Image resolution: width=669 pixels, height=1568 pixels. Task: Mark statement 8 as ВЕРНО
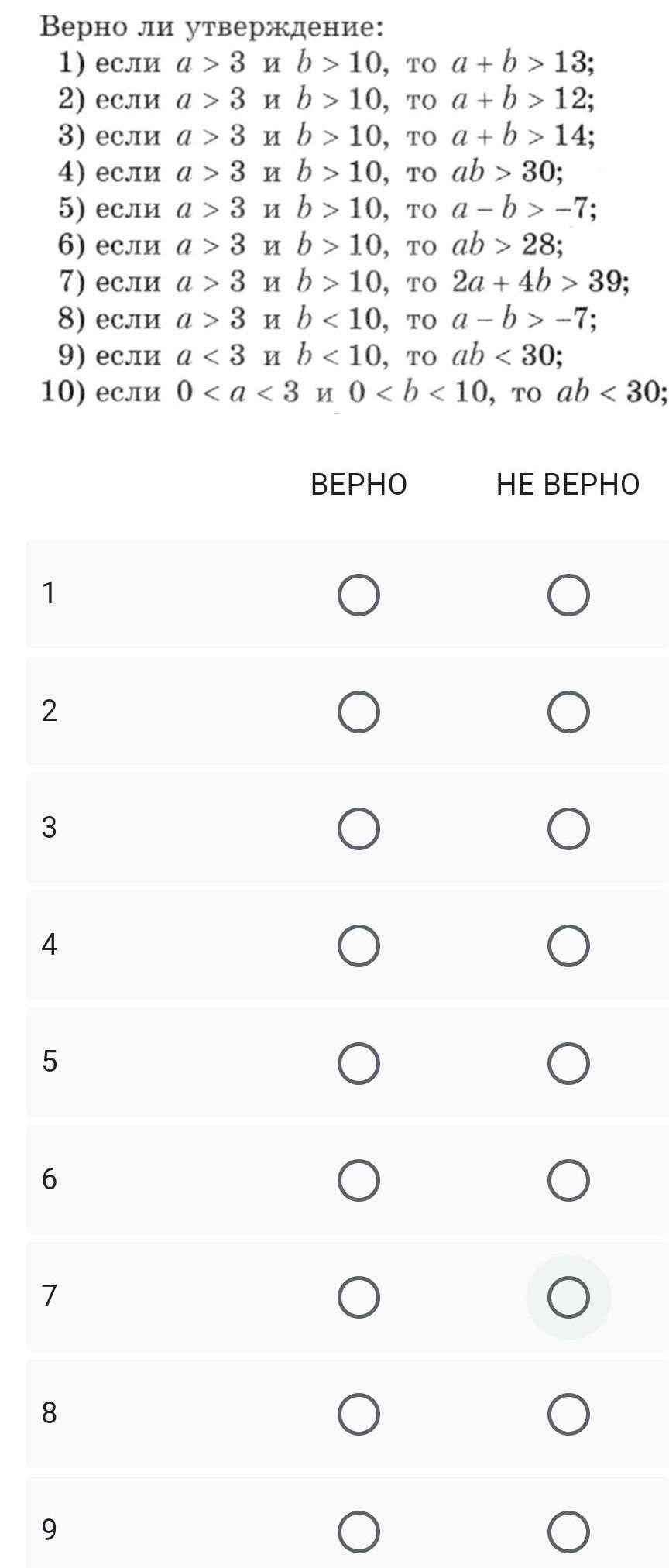click(359, 1415)
